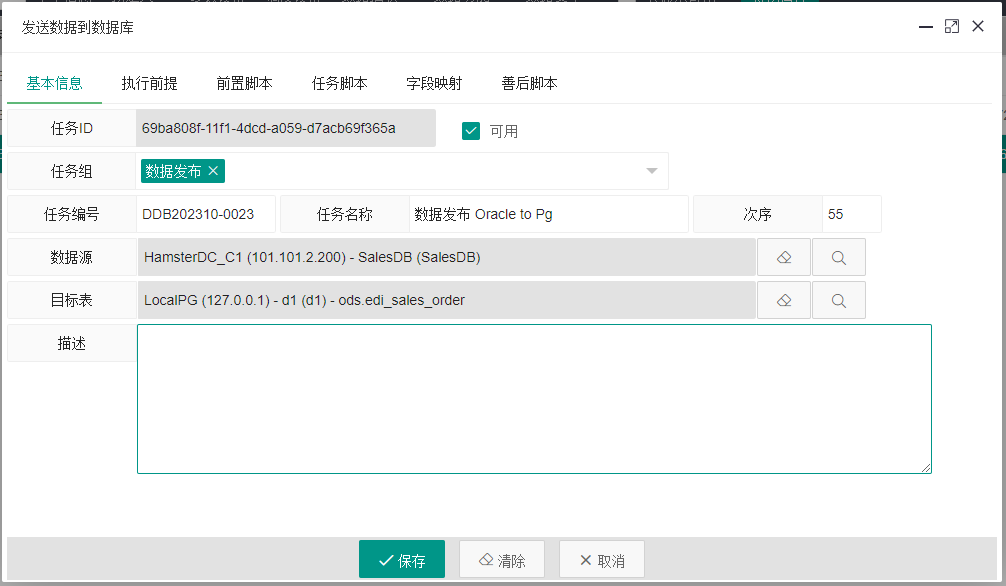Search for a 目标表 with magnifier icon
Screen dimensions: 1006x586
[x=839, y=300]
